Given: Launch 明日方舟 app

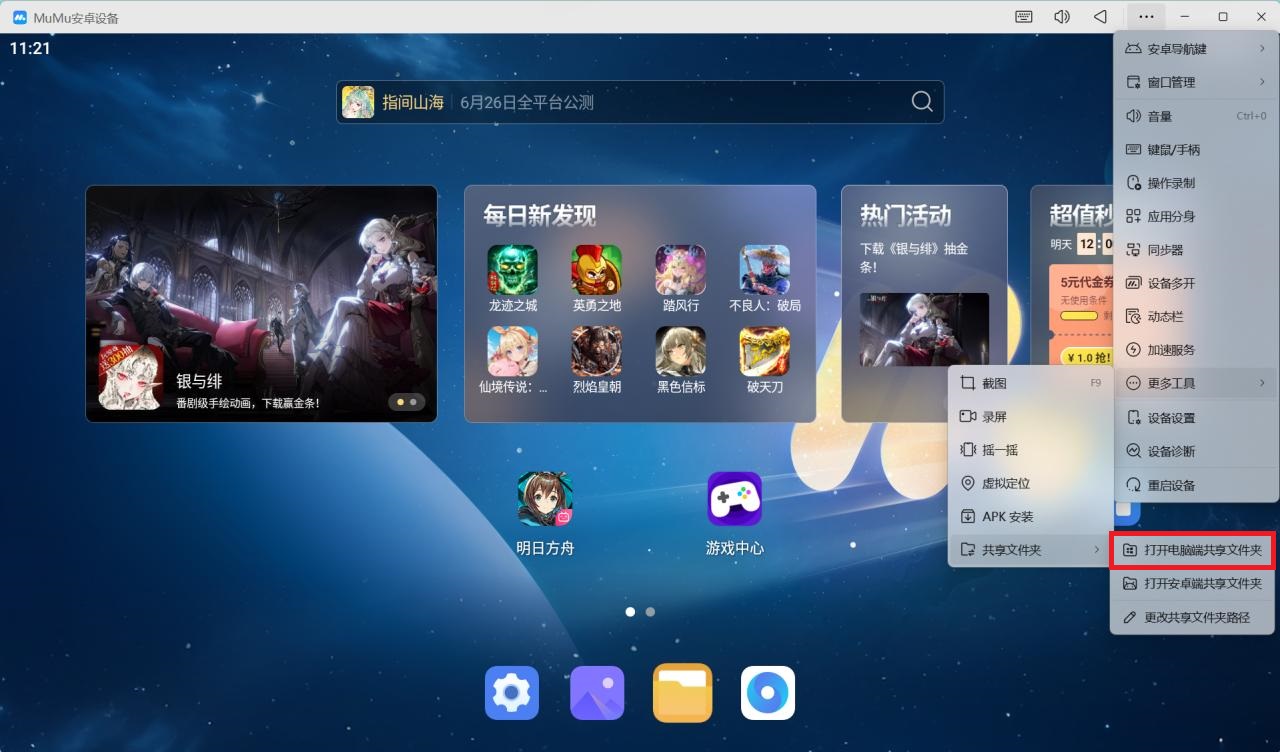Looking at the screenshot, I should (545, 500).
